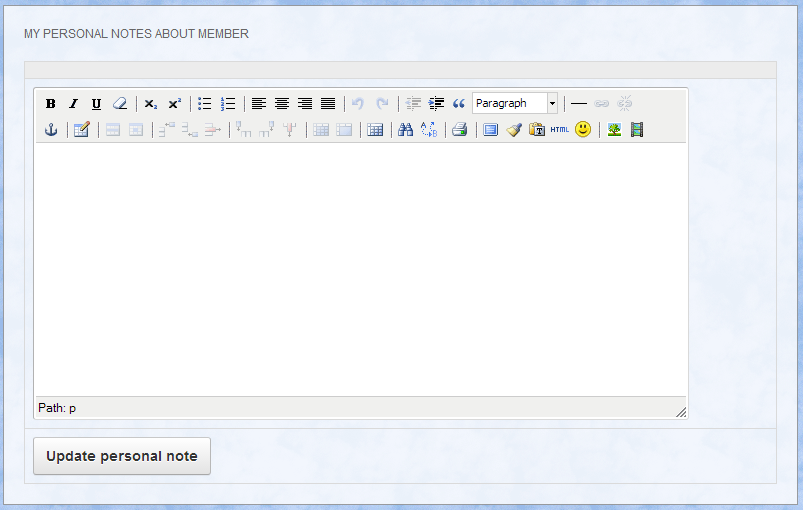Toggle bold formatting

coord(51,104)
